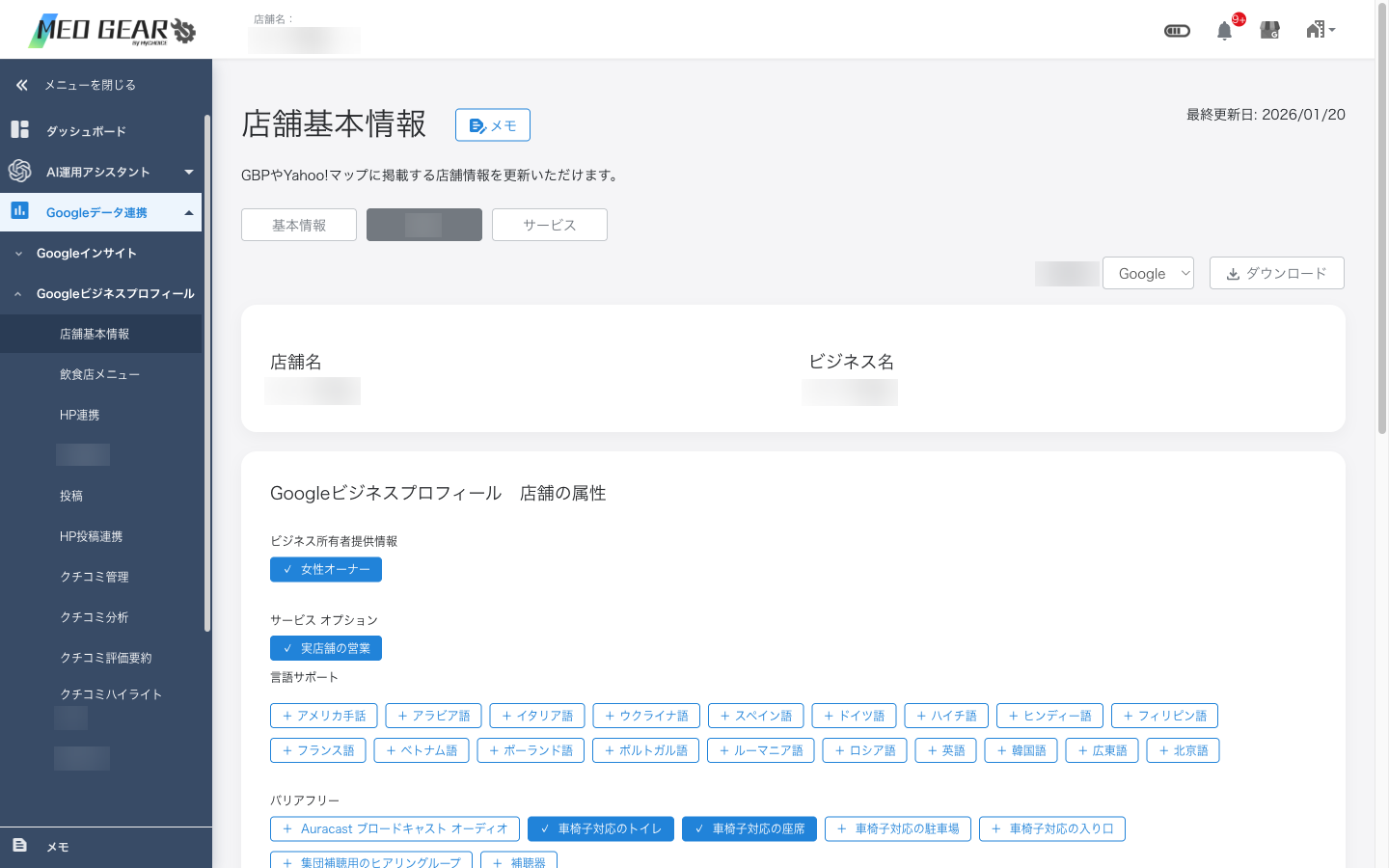Open メモ at sidebar bottom
This screenshot has height=868, width=1389.
[x=58, y=847]
